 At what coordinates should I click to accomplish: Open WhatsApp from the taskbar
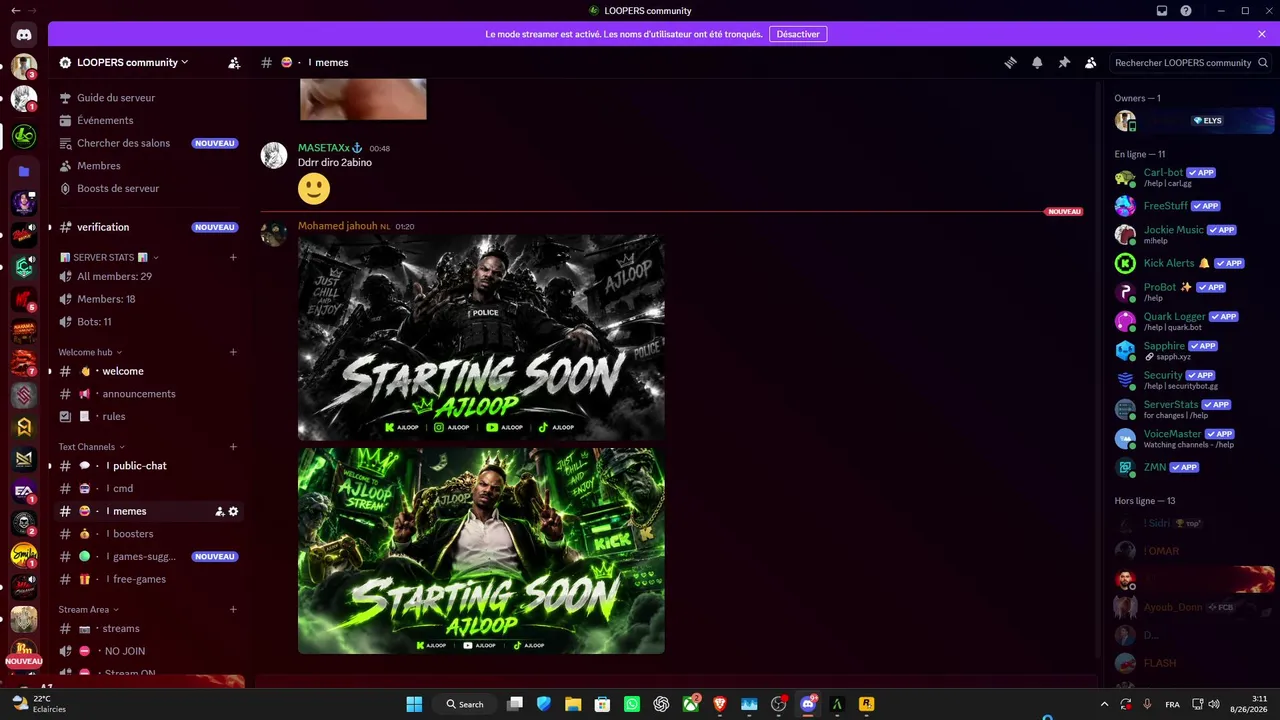point(632,704)
